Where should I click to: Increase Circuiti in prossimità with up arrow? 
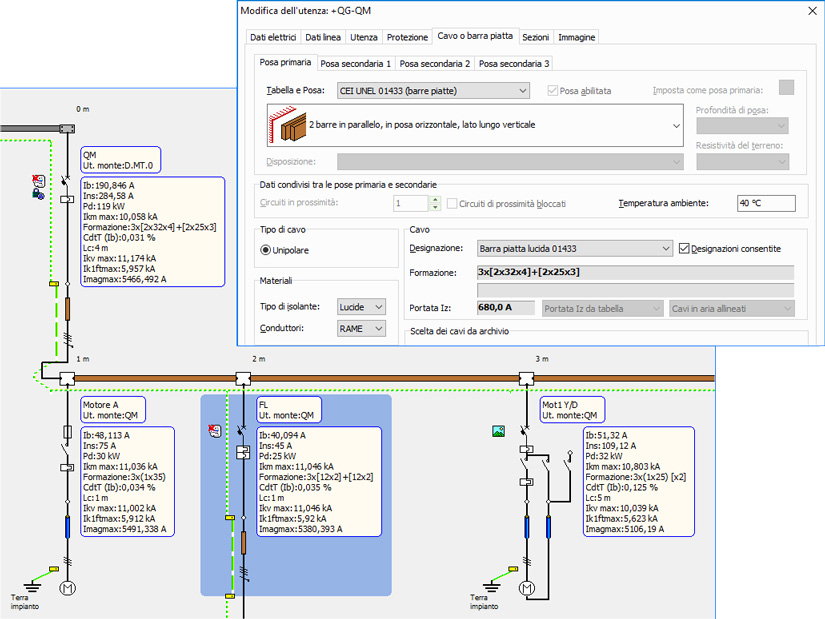pos(435,199)
